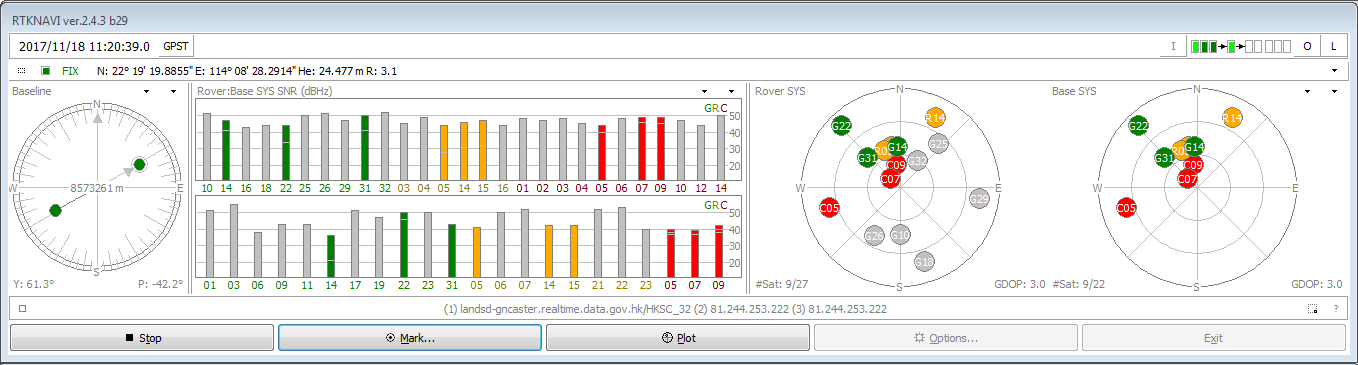Open input streams with the I button
Viewport: 1358px width, 365px height.
point(1175,46)
